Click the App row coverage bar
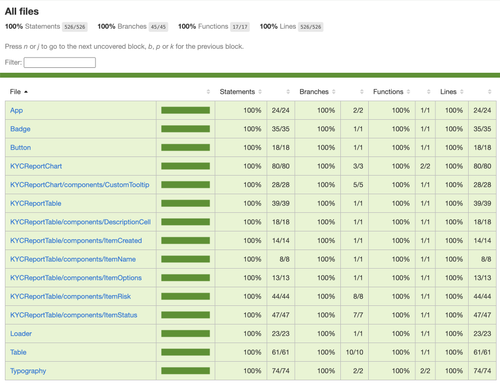Viewport: 500px width, 383px height. pos(186,110)
